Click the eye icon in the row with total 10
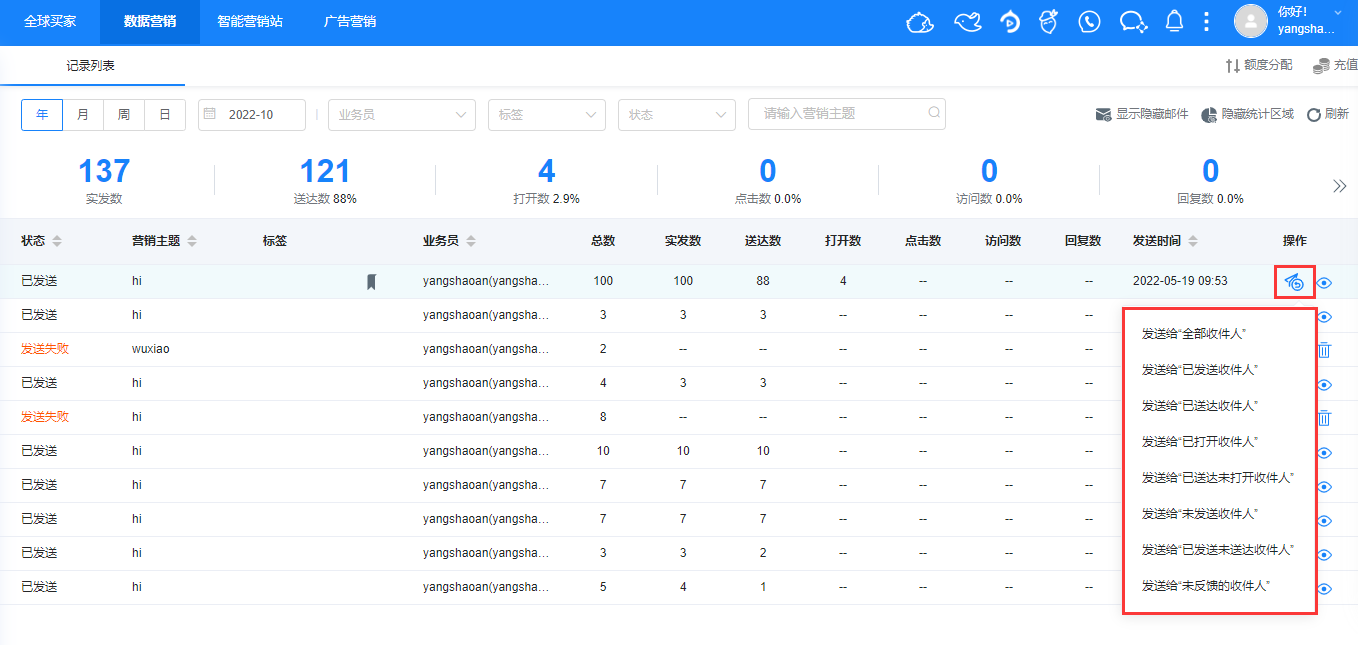Screen dimensions: 1358x645 1325,453
